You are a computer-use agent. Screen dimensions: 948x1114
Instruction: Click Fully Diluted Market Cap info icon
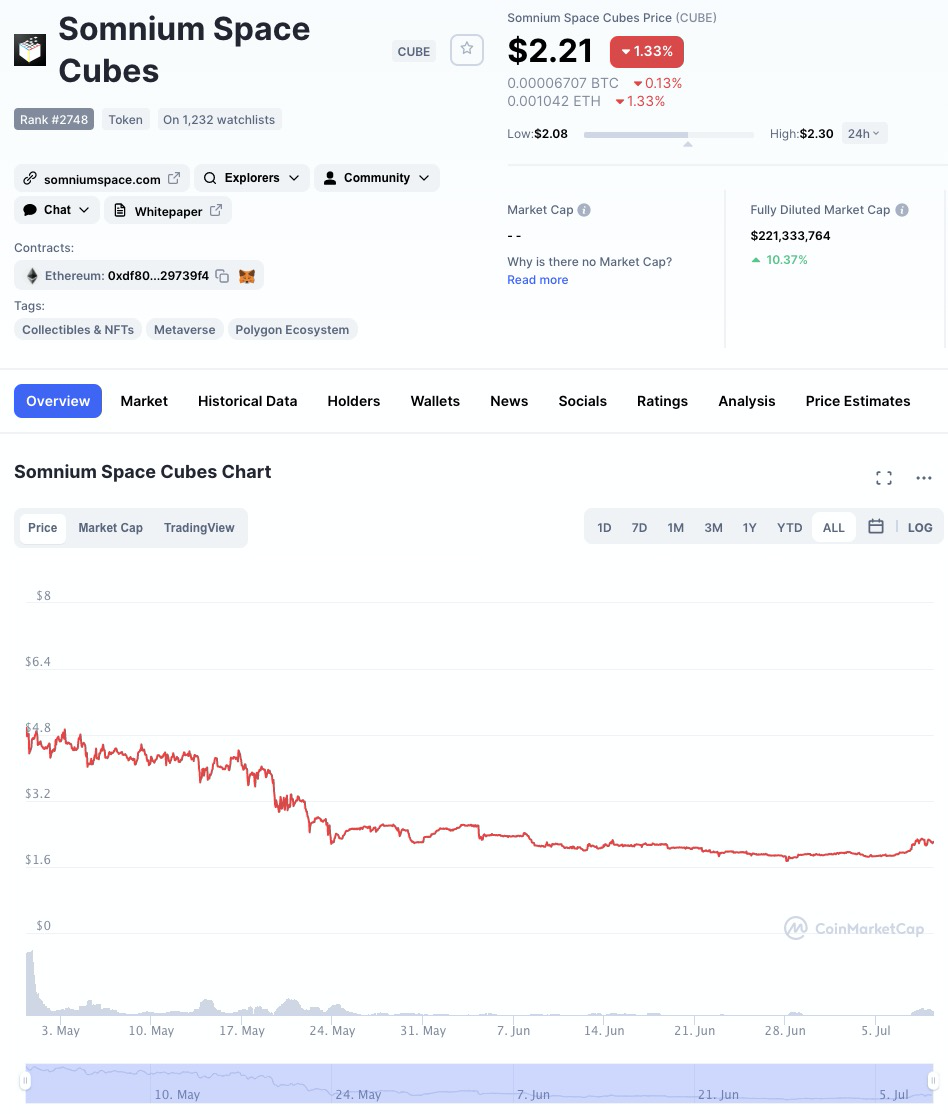coord(902,210)
